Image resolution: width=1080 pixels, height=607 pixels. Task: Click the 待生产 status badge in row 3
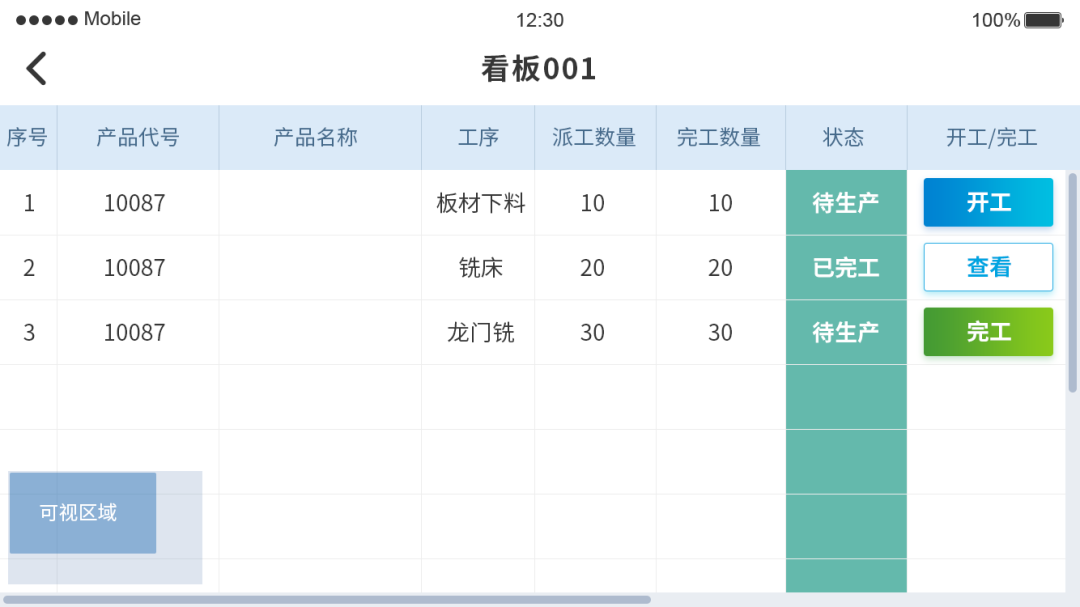(x=846, y=332)
